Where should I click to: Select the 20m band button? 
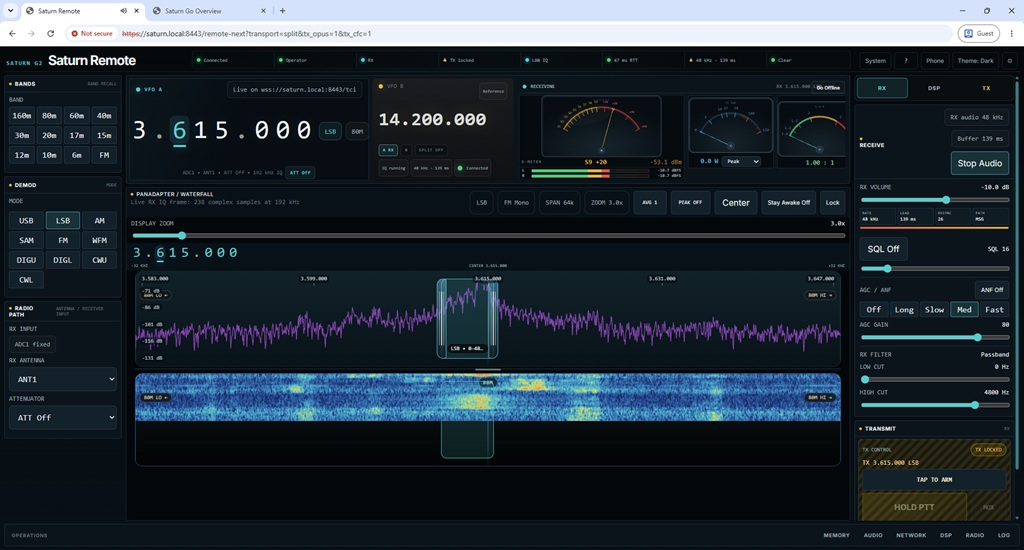coord(49,135)
